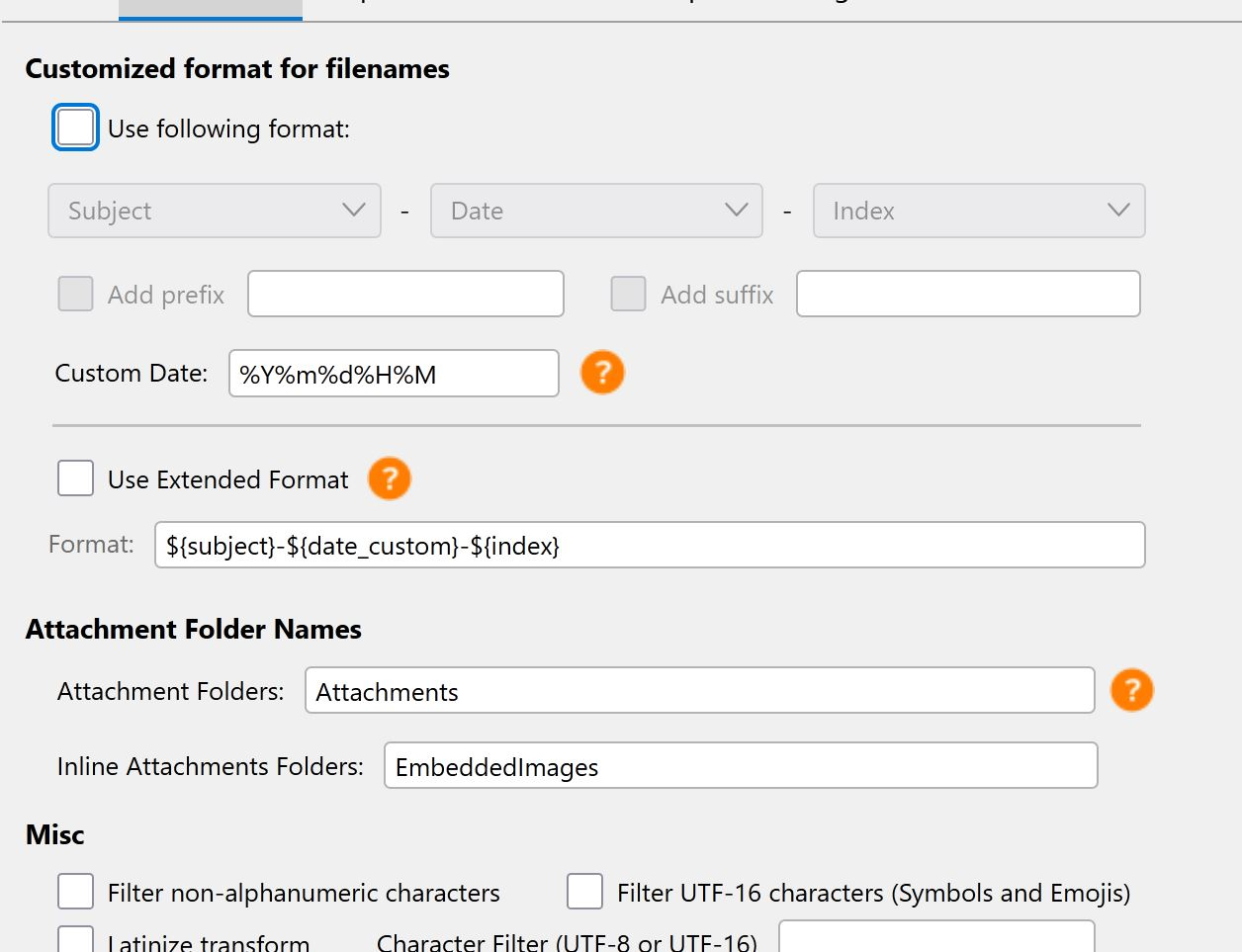Screen dimensions: 1242x952
Task: Check Filter non-alphanumeric characters
Action: (x=76, y=892)
